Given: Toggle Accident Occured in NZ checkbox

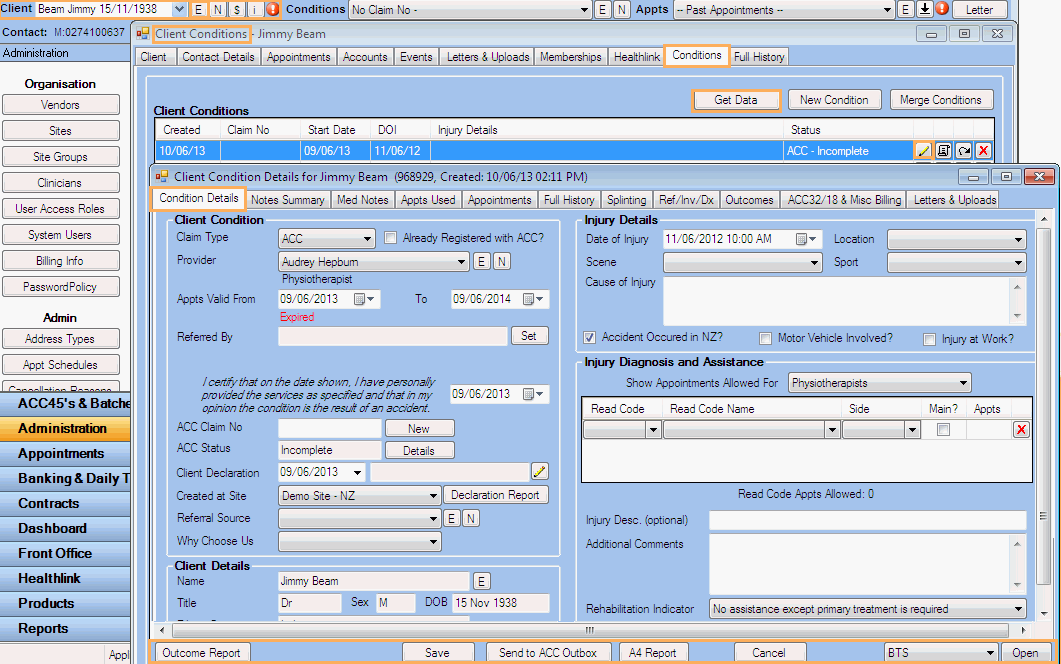Looking at the screenshot, I should point(591,338).
